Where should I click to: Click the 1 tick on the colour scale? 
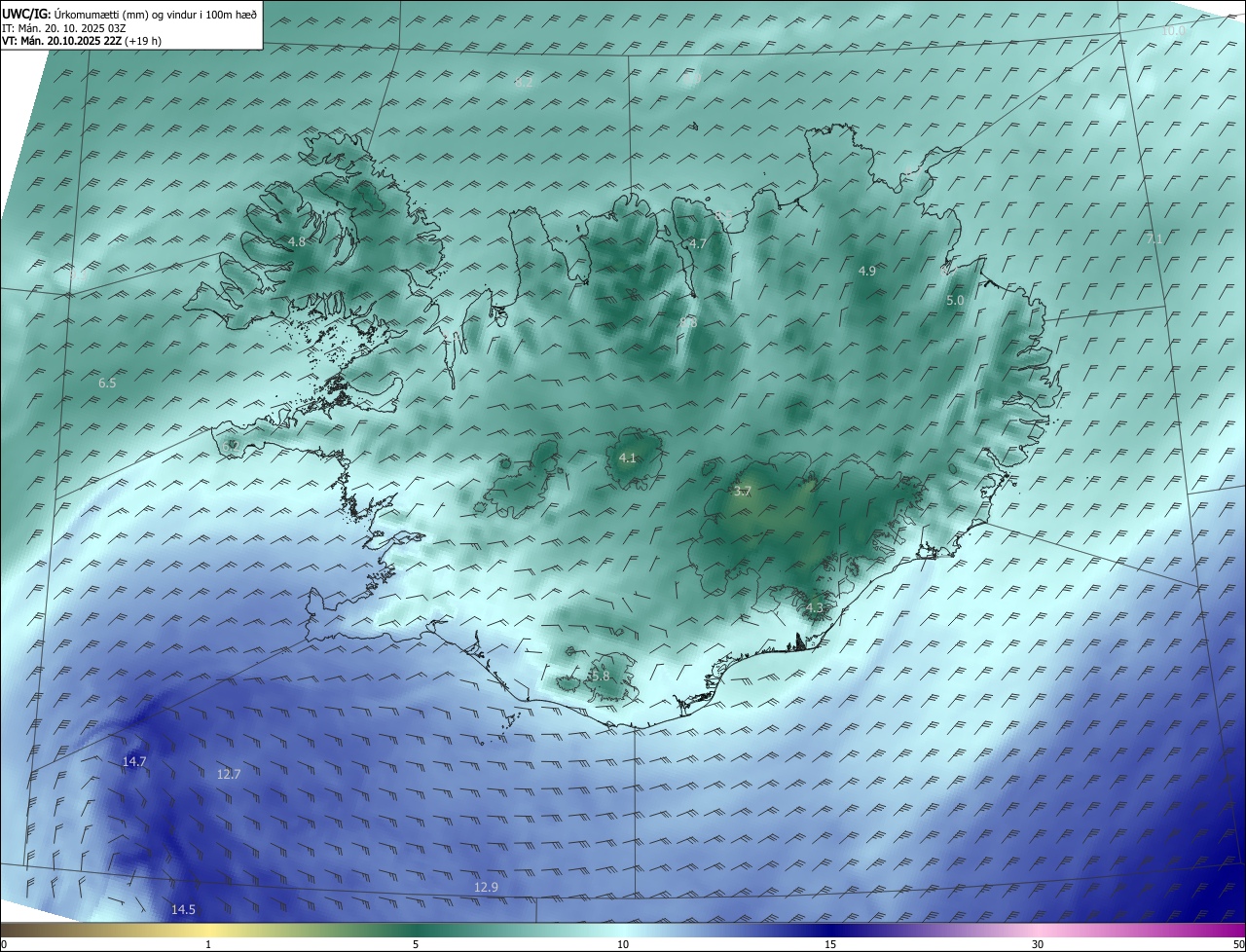pyautogui.click(x=208, y=944)
